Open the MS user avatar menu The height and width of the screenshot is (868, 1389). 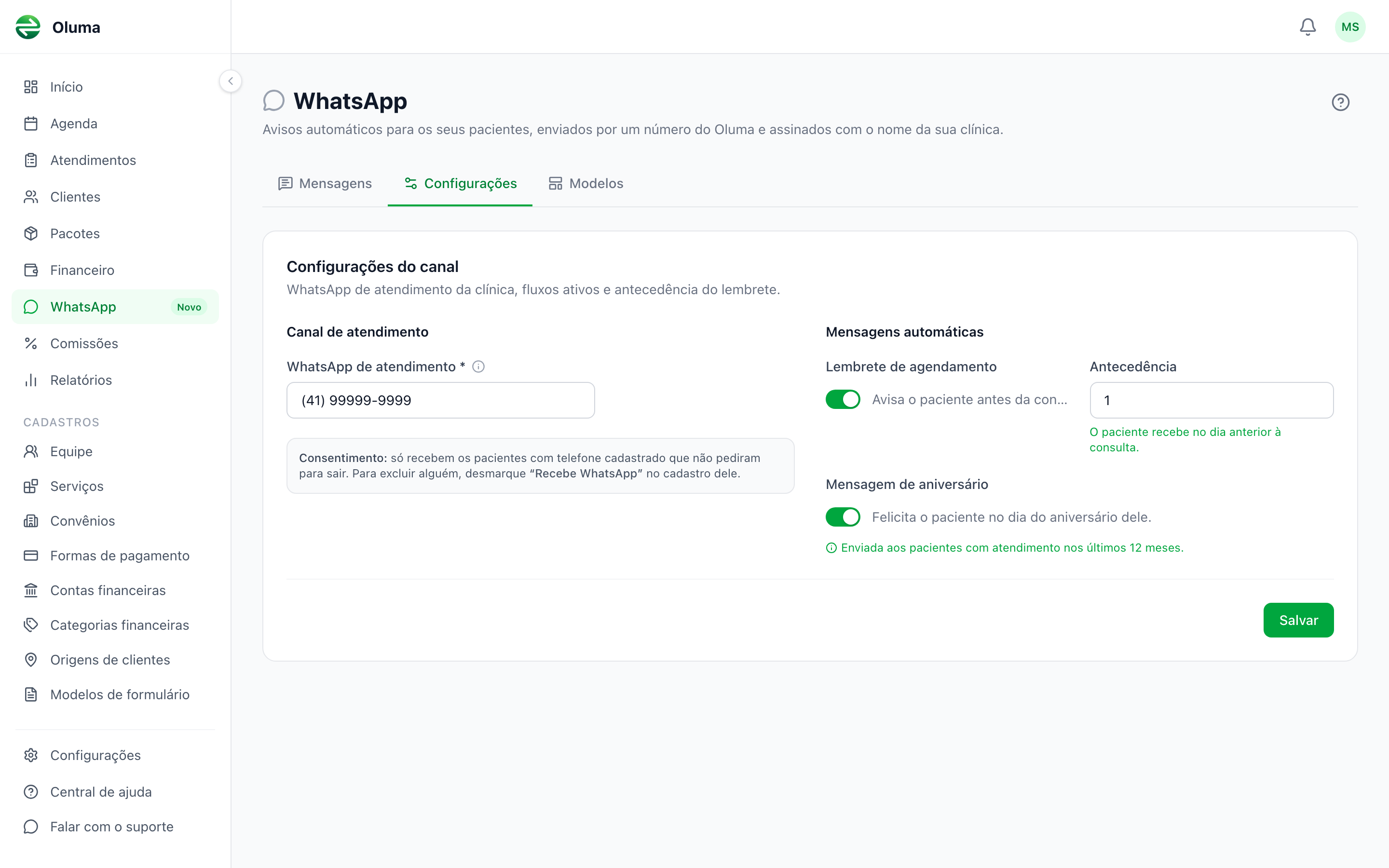click(1350, 27)
